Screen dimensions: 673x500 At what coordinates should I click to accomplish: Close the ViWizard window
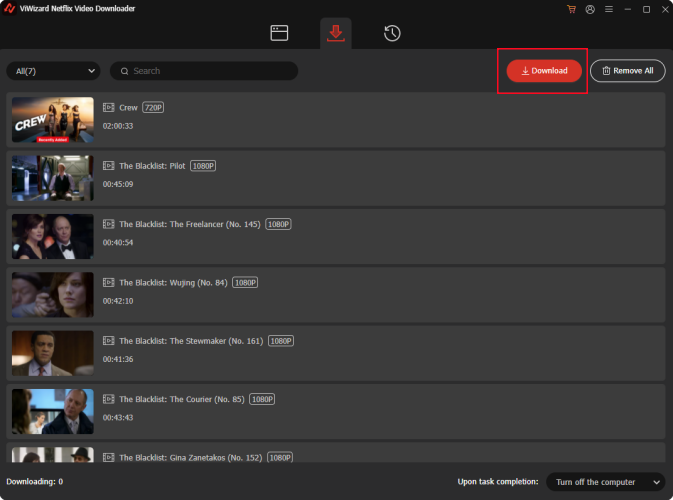[665, 9]
